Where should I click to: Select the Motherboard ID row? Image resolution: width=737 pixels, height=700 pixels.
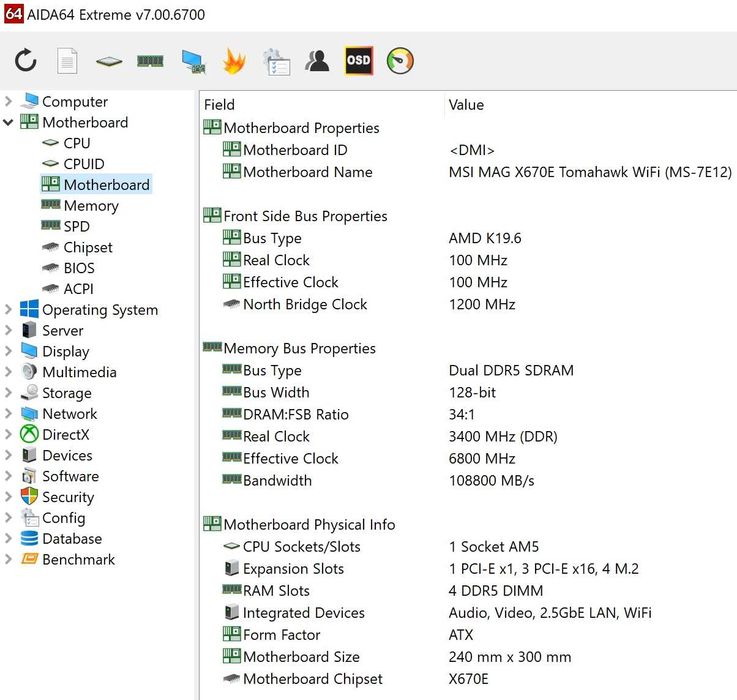[358, 149]
